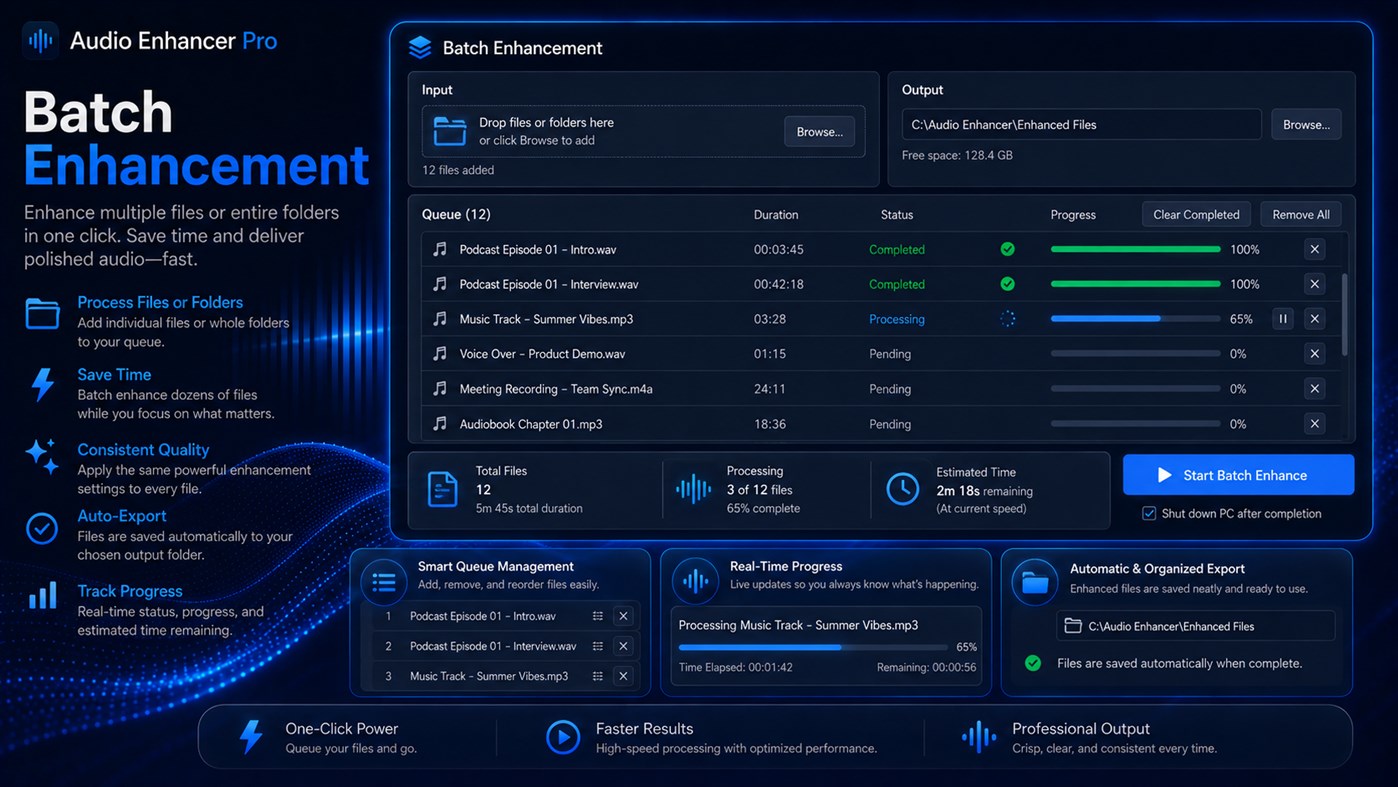Remove Voice Over – Product Demo.wav from queue
This screenshot has width=1398, height=787.
(x=1315, y=353)
